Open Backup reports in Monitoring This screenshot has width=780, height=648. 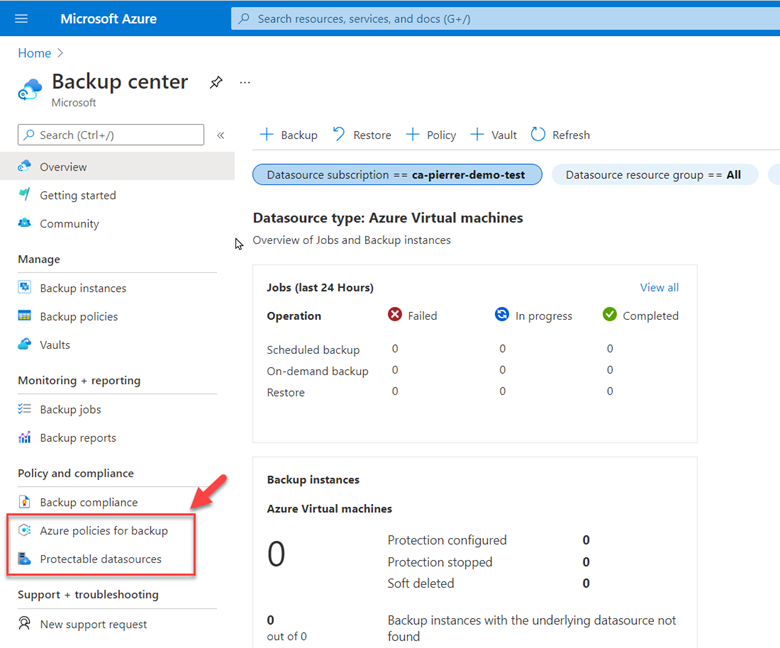78,438
